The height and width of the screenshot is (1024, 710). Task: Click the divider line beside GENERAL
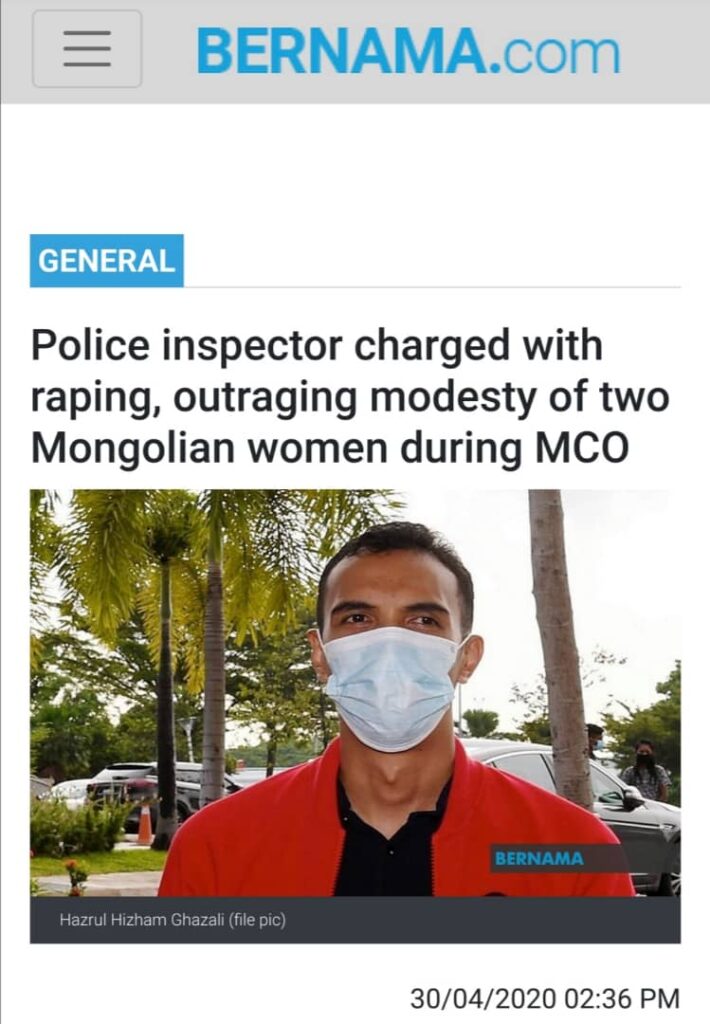click(432, 286)
